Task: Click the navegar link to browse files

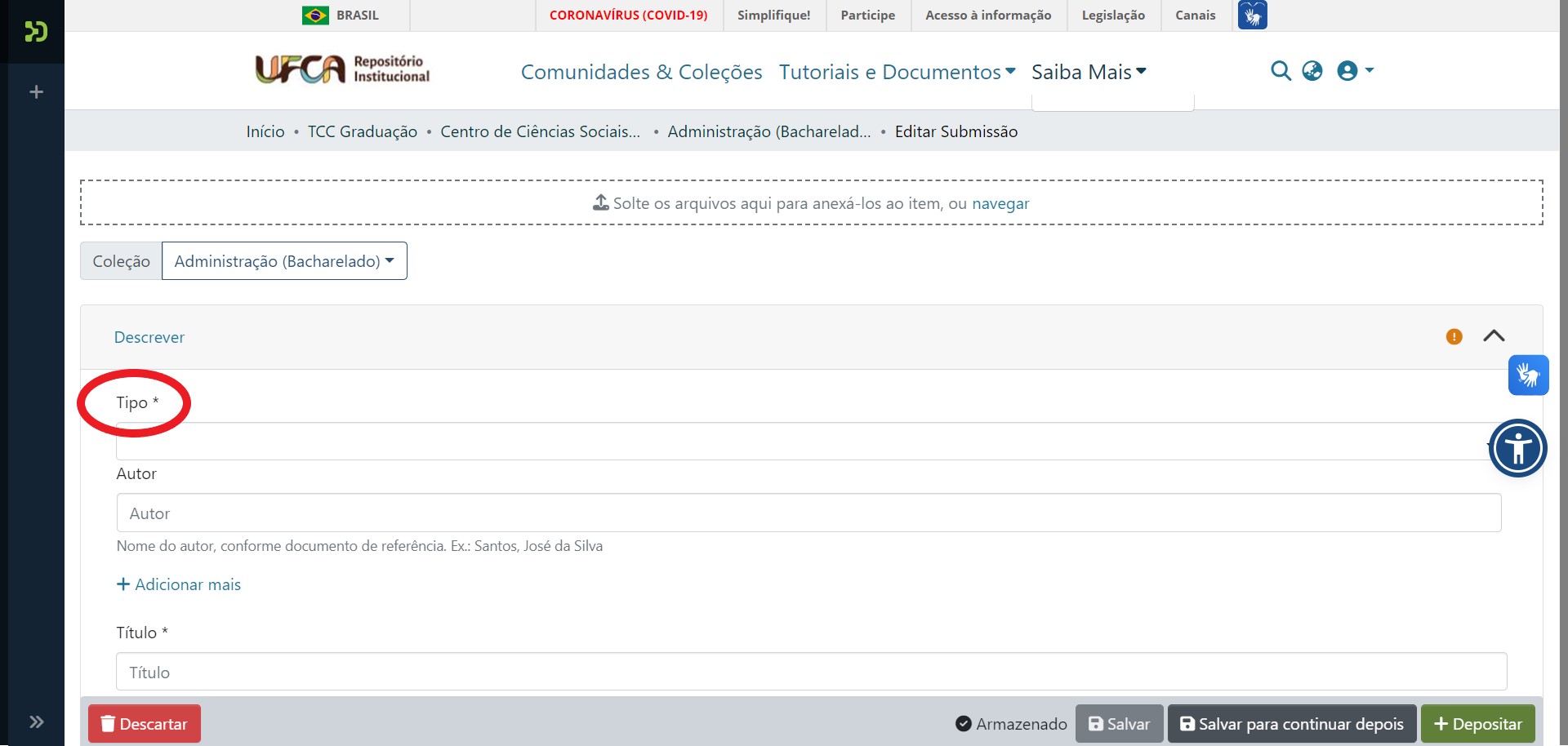Action: tap(1001, 203)
